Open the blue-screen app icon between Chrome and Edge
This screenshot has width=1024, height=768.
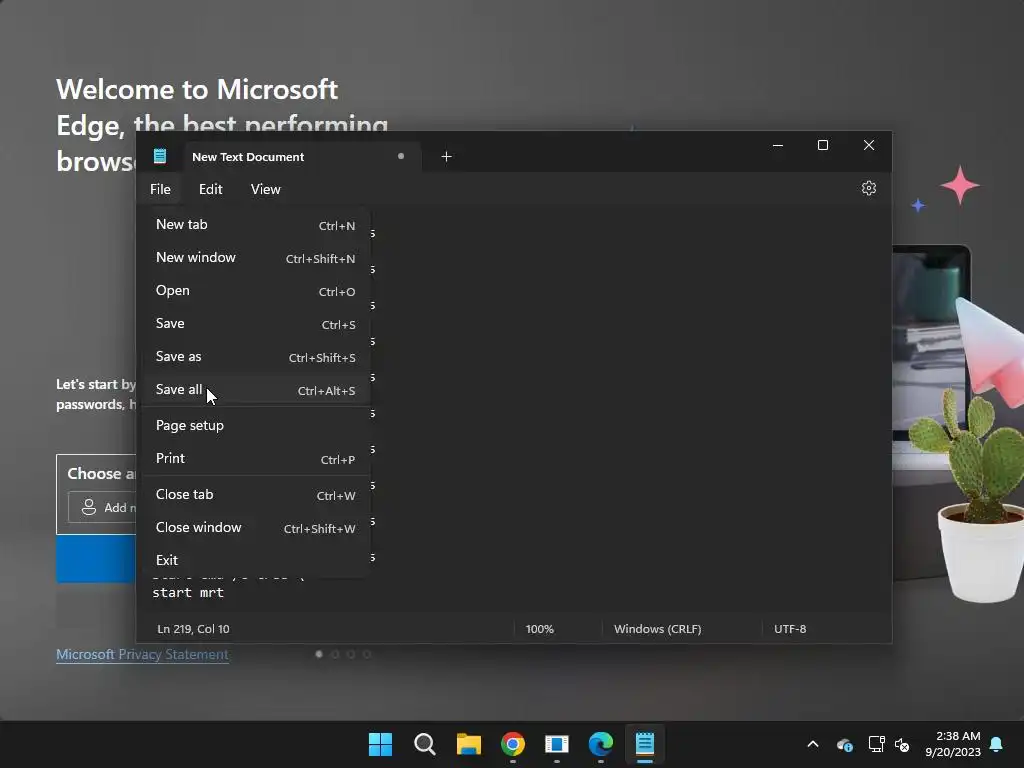pyautogui.click(x=556, y=744)
